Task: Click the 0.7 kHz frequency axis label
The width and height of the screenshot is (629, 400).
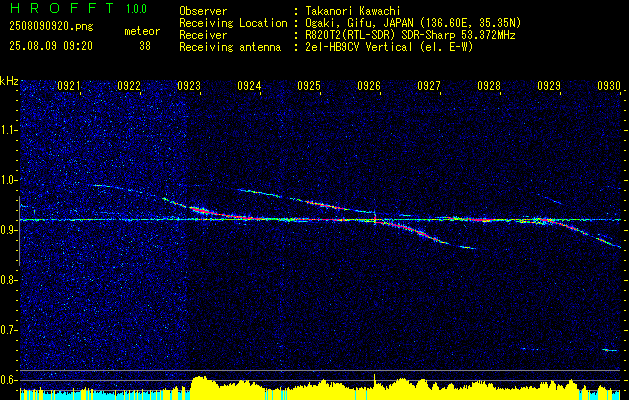Action: point(9,330)
